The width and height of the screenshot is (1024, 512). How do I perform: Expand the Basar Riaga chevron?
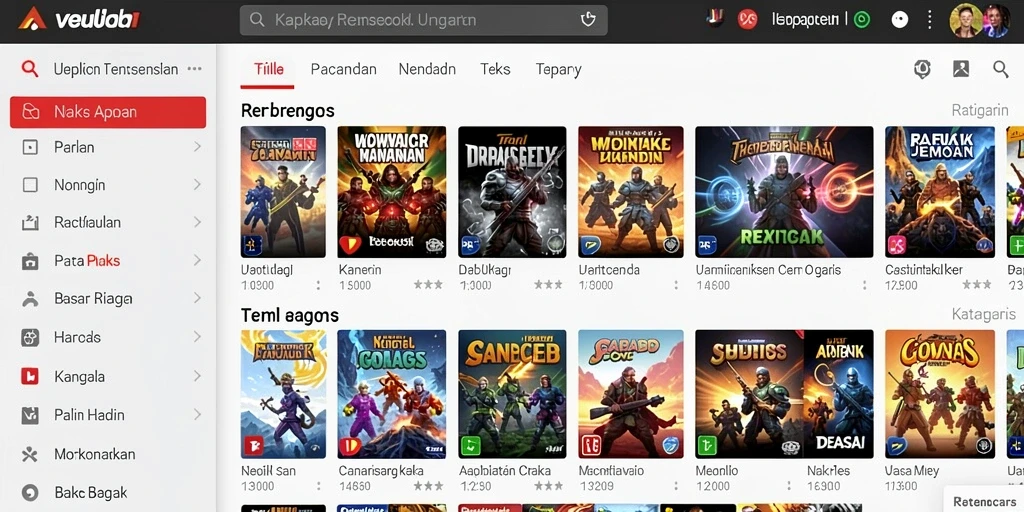coord(197,298)
